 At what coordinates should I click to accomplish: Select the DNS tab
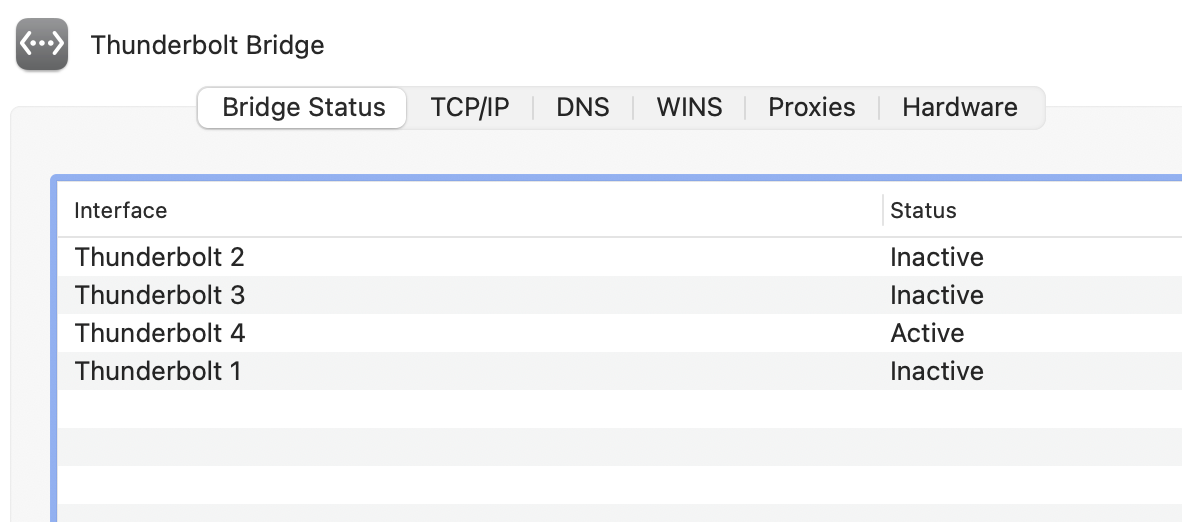(x=583, y=108)
